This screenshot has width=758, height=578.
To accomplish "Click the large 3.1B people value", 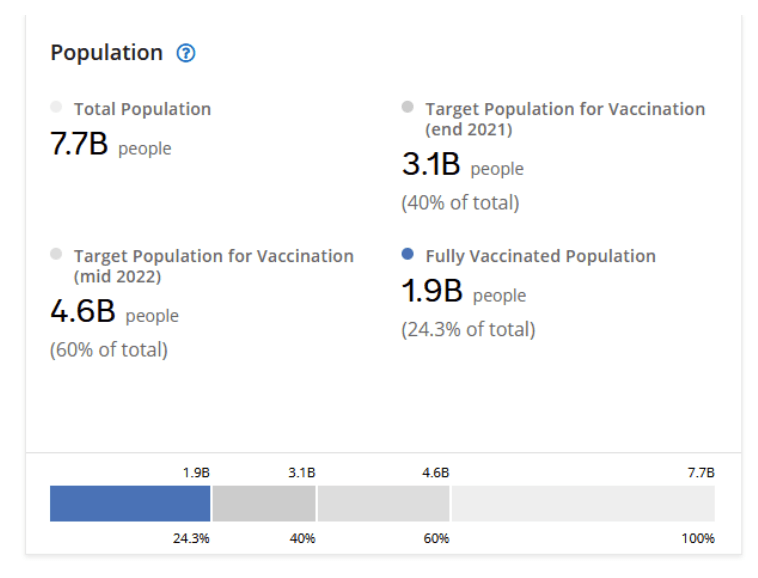I will point(462,167).
